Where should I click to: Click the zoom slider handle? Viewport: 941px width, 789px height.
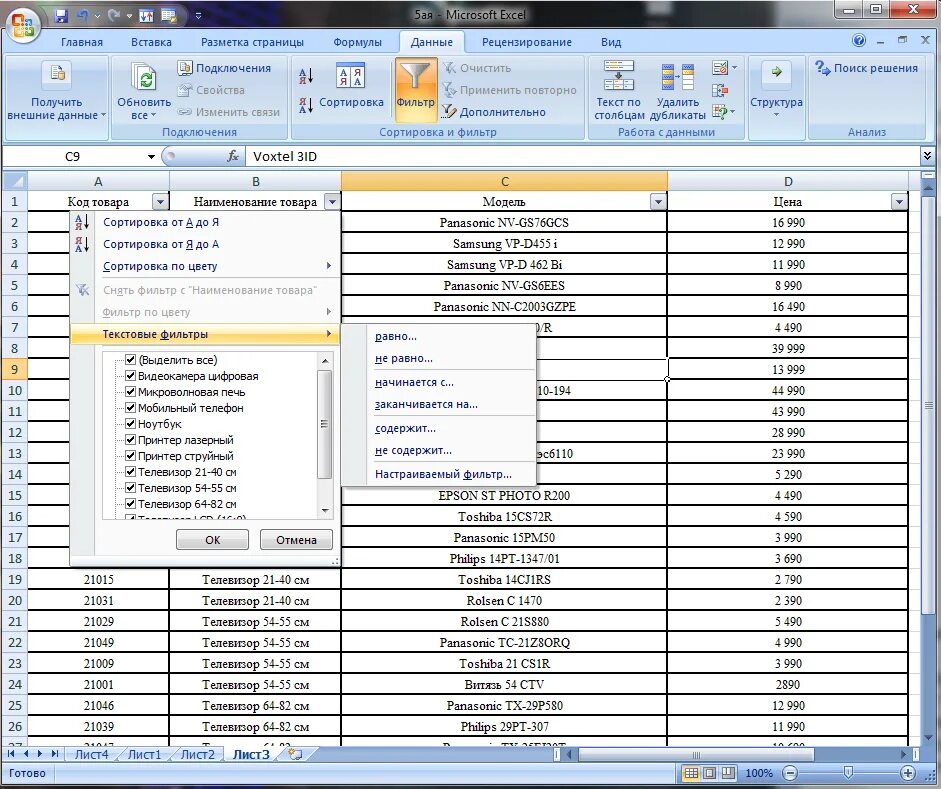pyautogui.click(x=848, y=773)
